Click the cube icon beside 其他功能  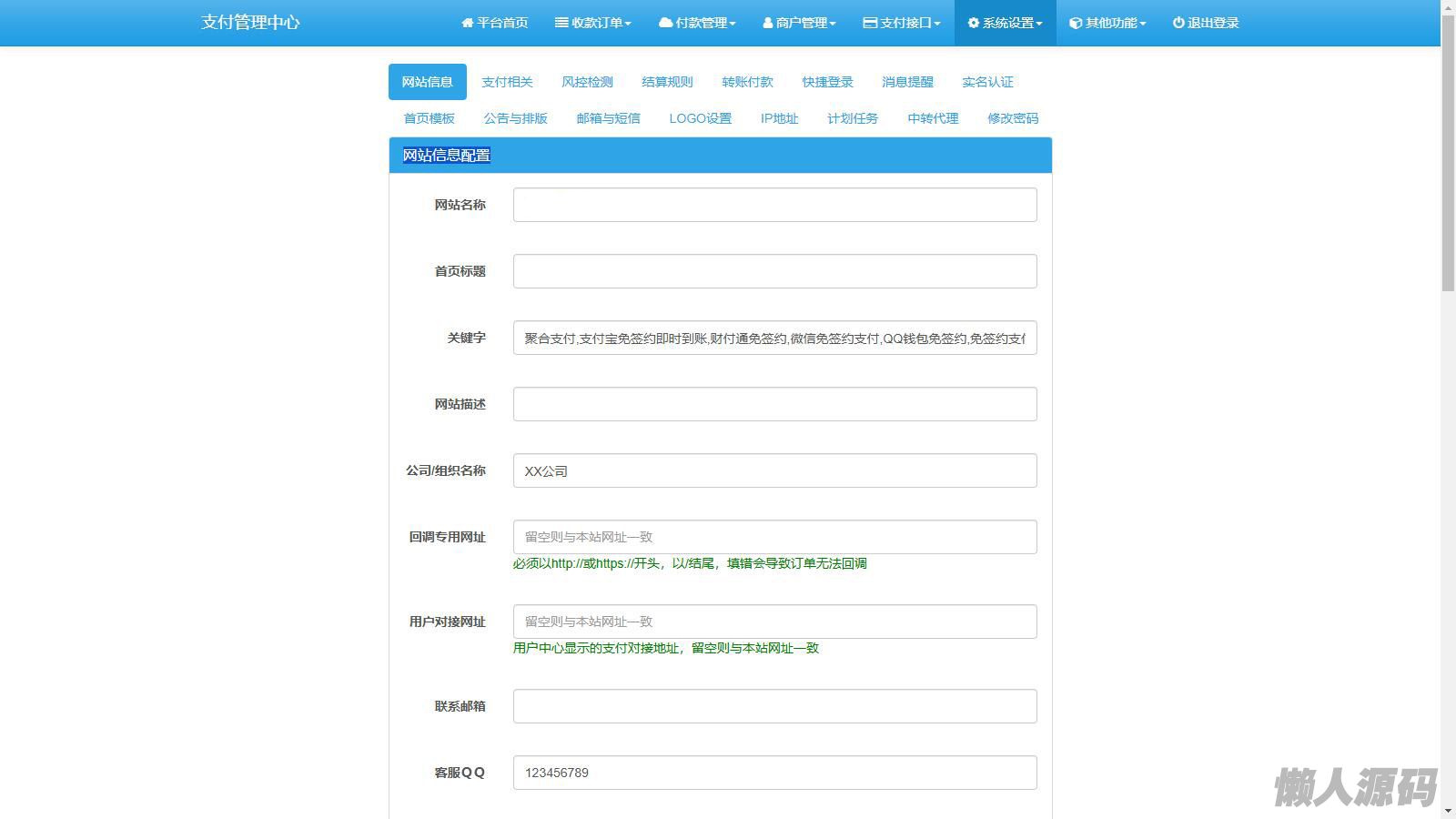pos(1076,23)
